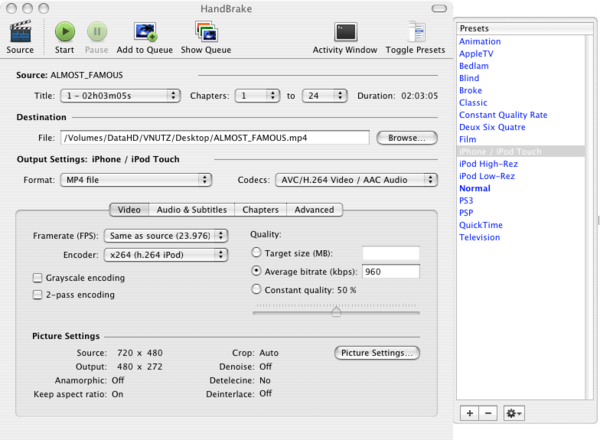Click the Presets list header
Image resolution: width=600 pixels, height=440 pixels.
click(524, 28)
